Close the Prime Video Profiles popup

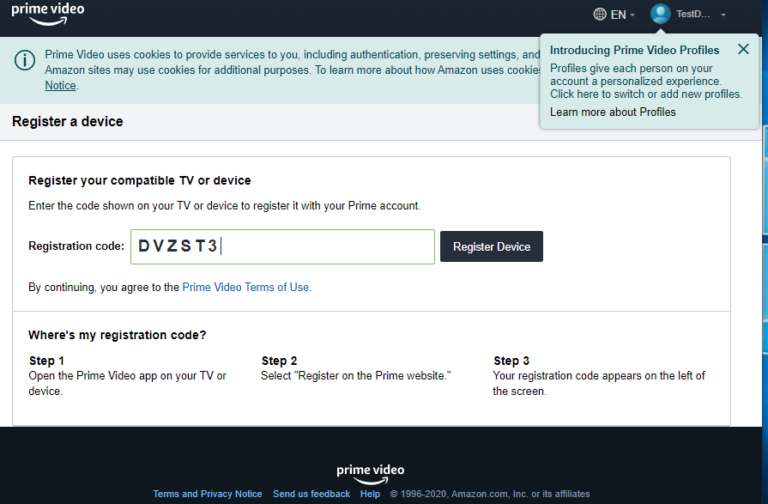(743, 49)
